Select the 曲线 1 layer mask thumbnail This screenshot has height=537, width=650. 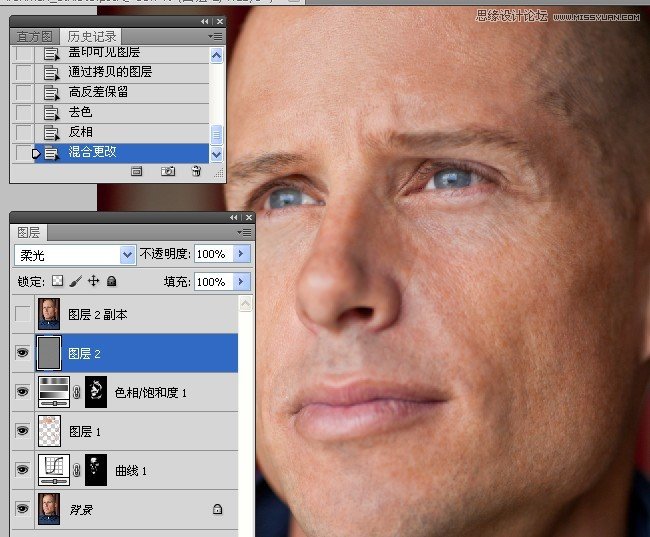coord(96,470)
